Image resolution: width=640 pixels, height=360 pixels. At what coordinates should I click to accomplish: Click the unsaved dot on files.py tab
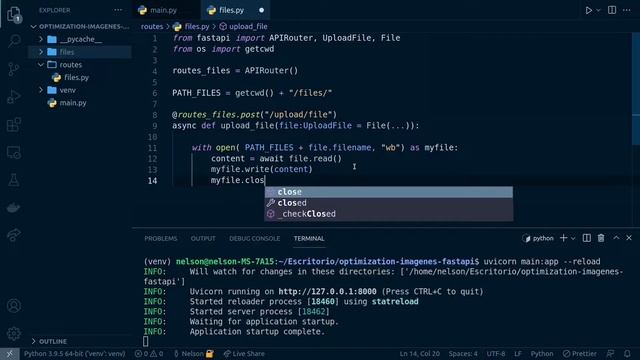[x=261, y=10]
